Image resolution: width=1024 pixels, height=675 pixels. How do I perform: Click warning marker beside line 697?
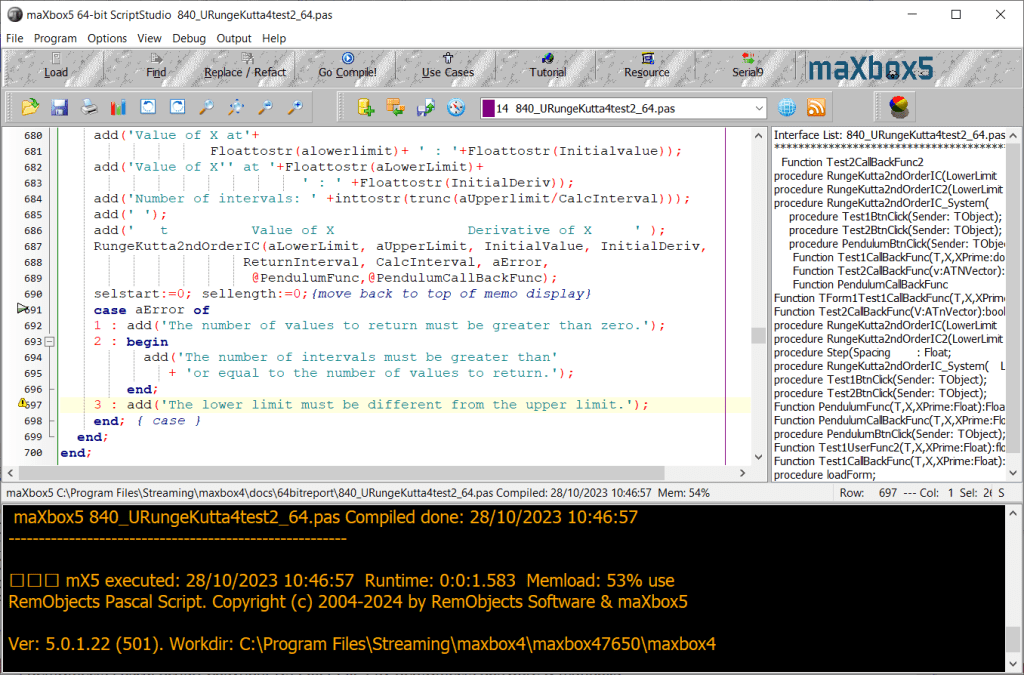(x=23, y=404)
